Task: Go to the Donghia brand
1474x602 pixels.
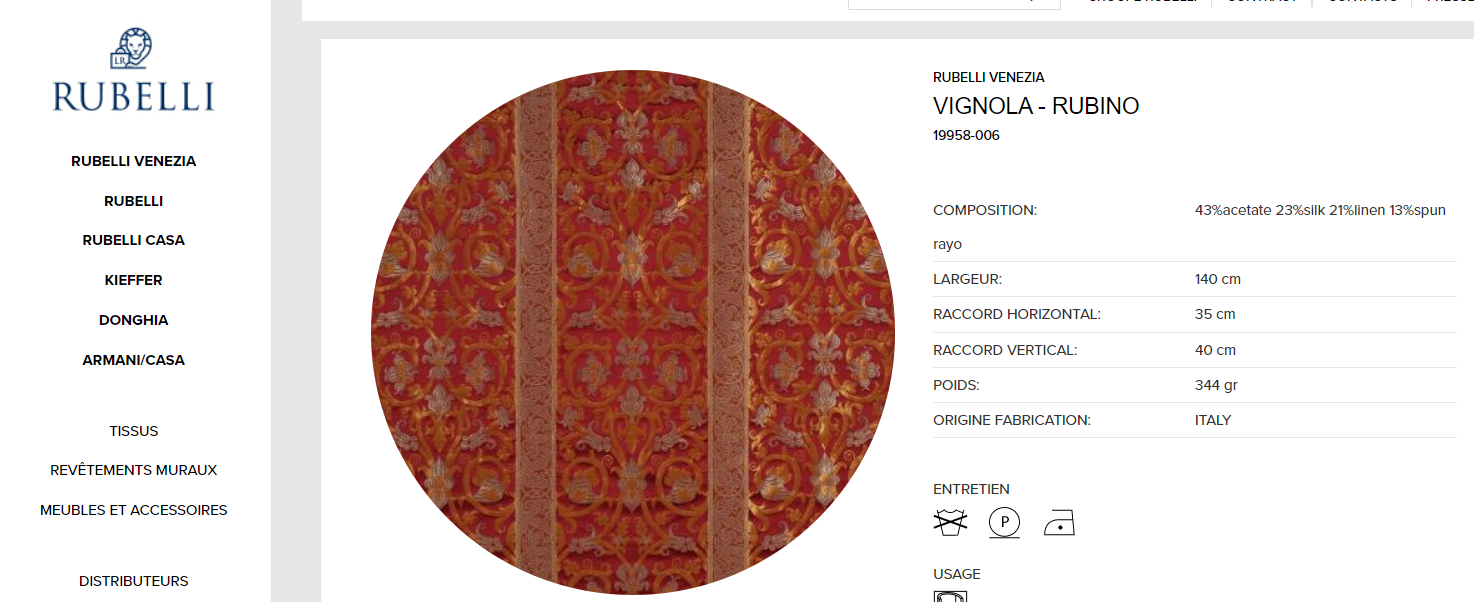Action: (x=133, y=320)
